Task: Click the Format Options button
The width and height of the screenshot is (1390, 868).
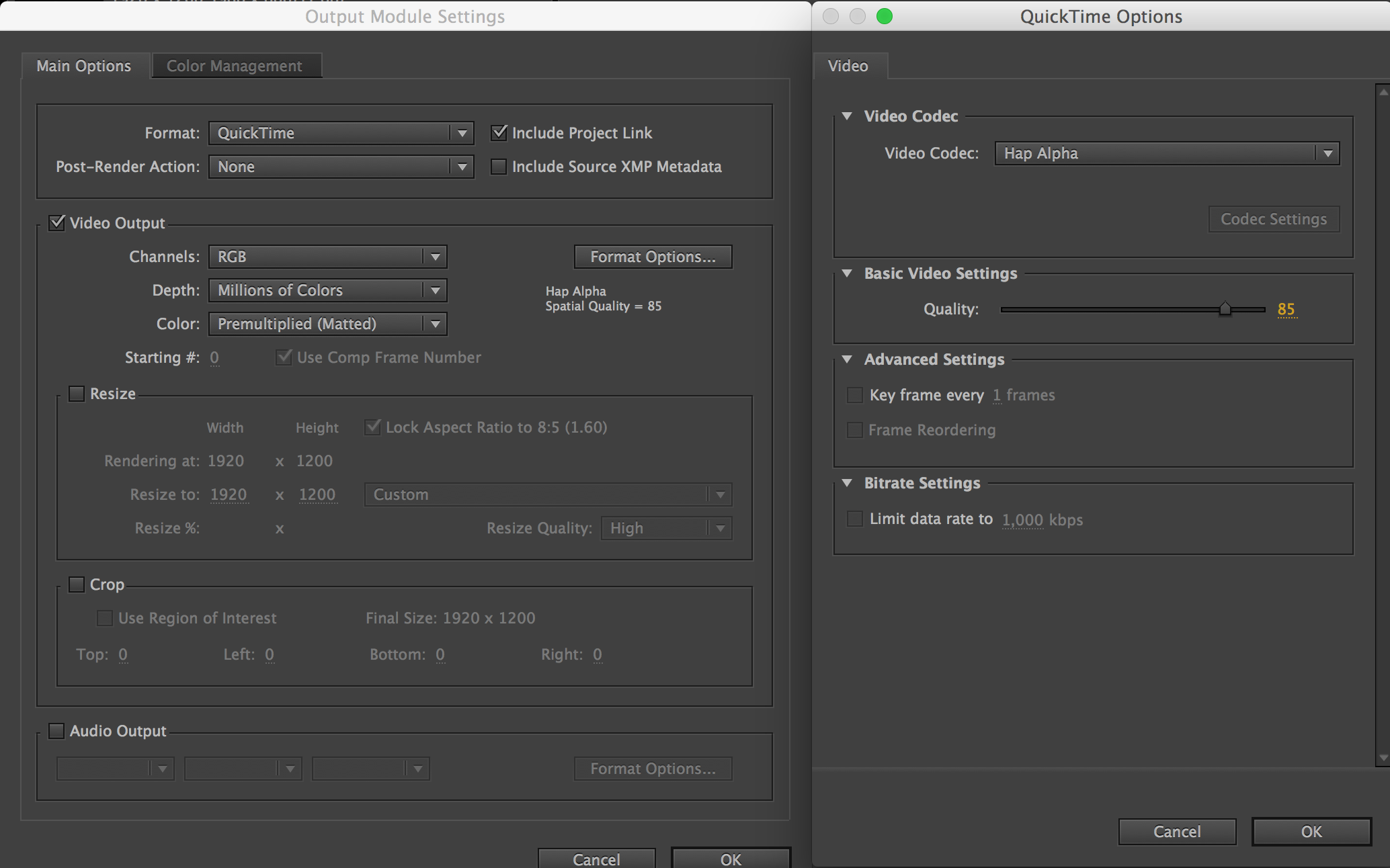Action: click(651, 257)
